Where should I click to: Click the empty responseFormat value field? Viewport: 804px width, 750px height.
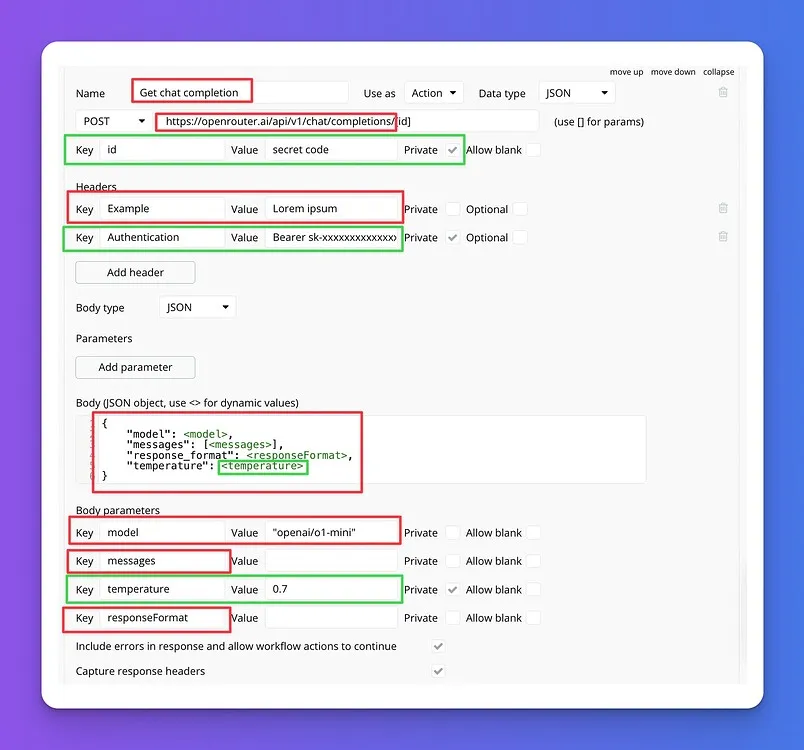point(331,618)
